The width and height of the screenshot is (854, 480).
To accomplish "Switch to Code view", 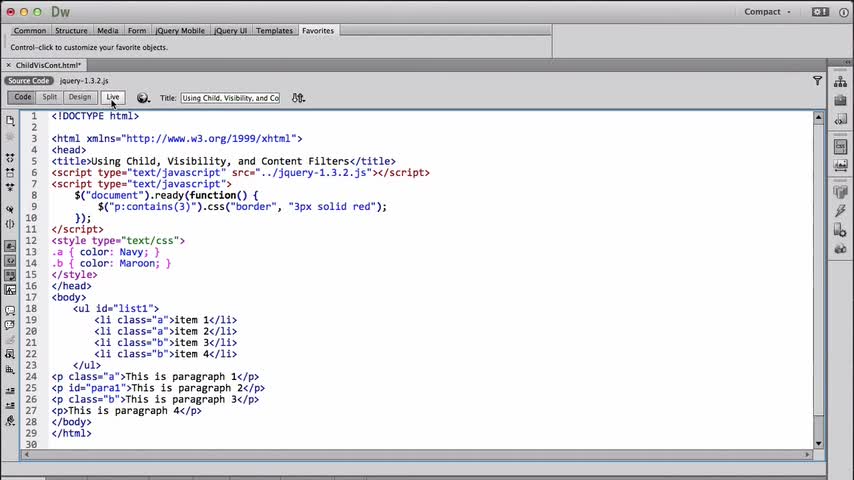I will pyautogui.click(x=22, y=97).
